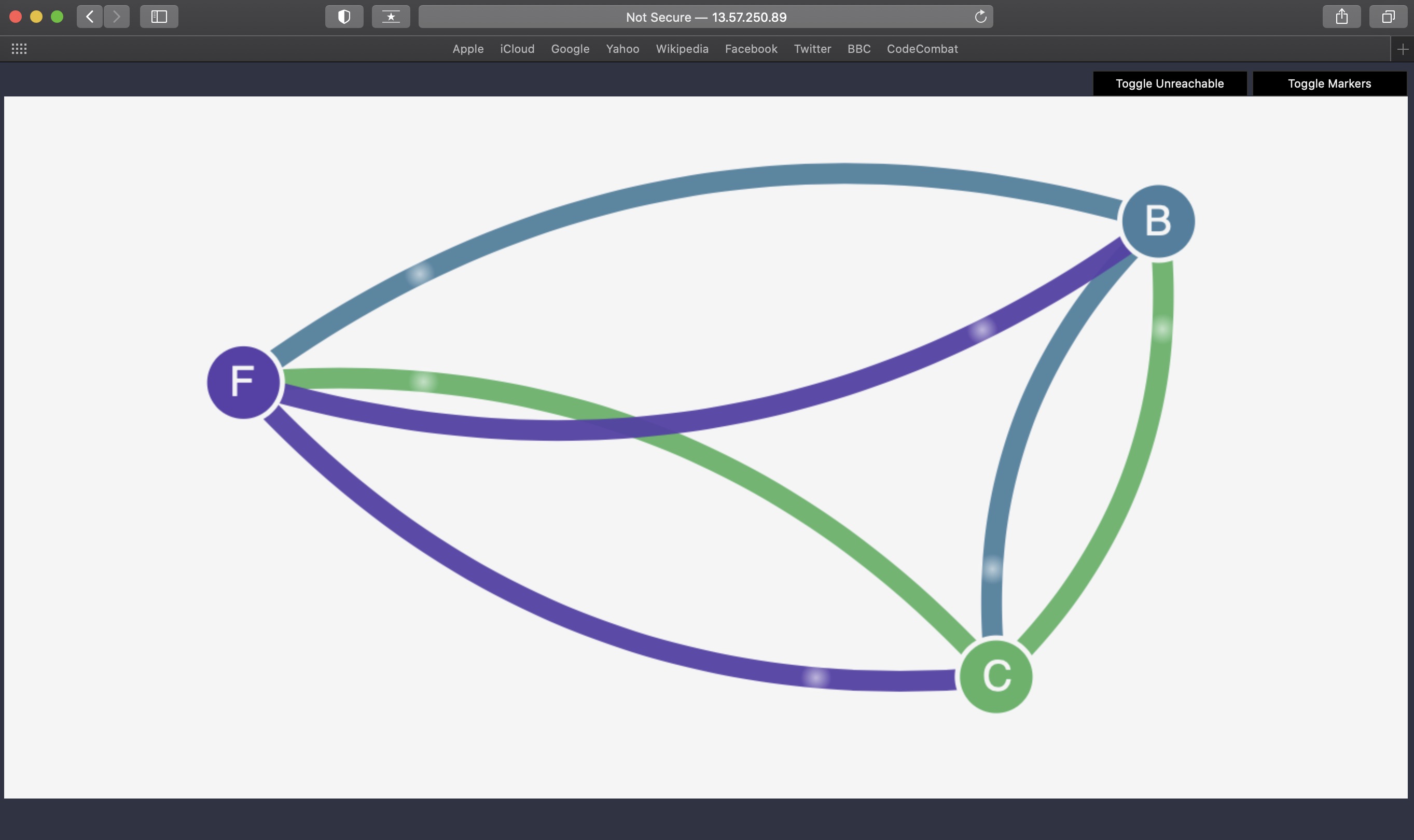Open the Share sheet icon
The image size is (1414, 840).
[1341, 17]
